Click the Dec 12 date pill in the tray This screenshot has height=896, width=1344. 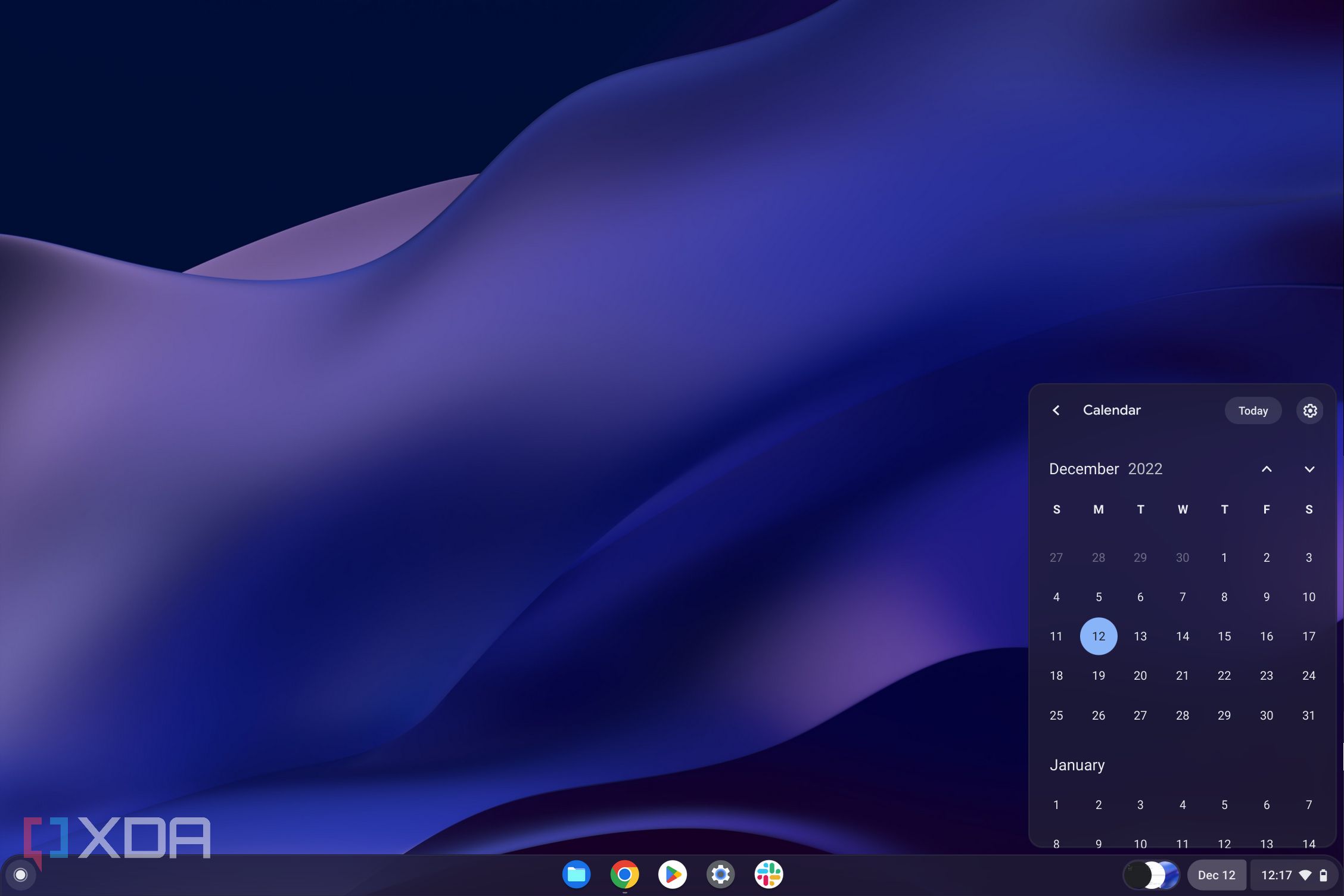tap(1217, 875)
